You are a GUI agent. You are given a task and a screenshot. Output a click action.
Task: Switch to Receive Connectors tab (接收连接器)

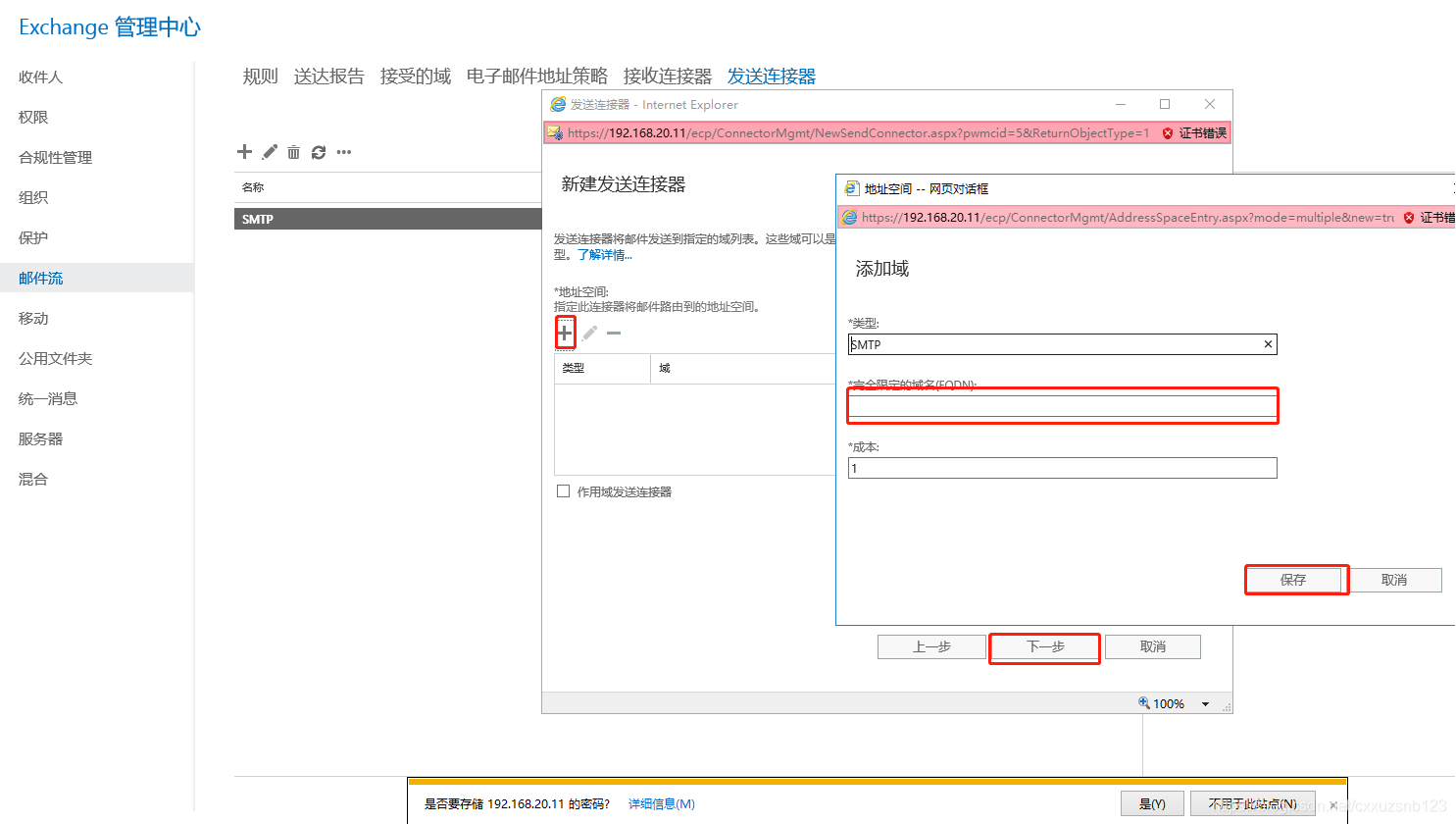point(668,77)
